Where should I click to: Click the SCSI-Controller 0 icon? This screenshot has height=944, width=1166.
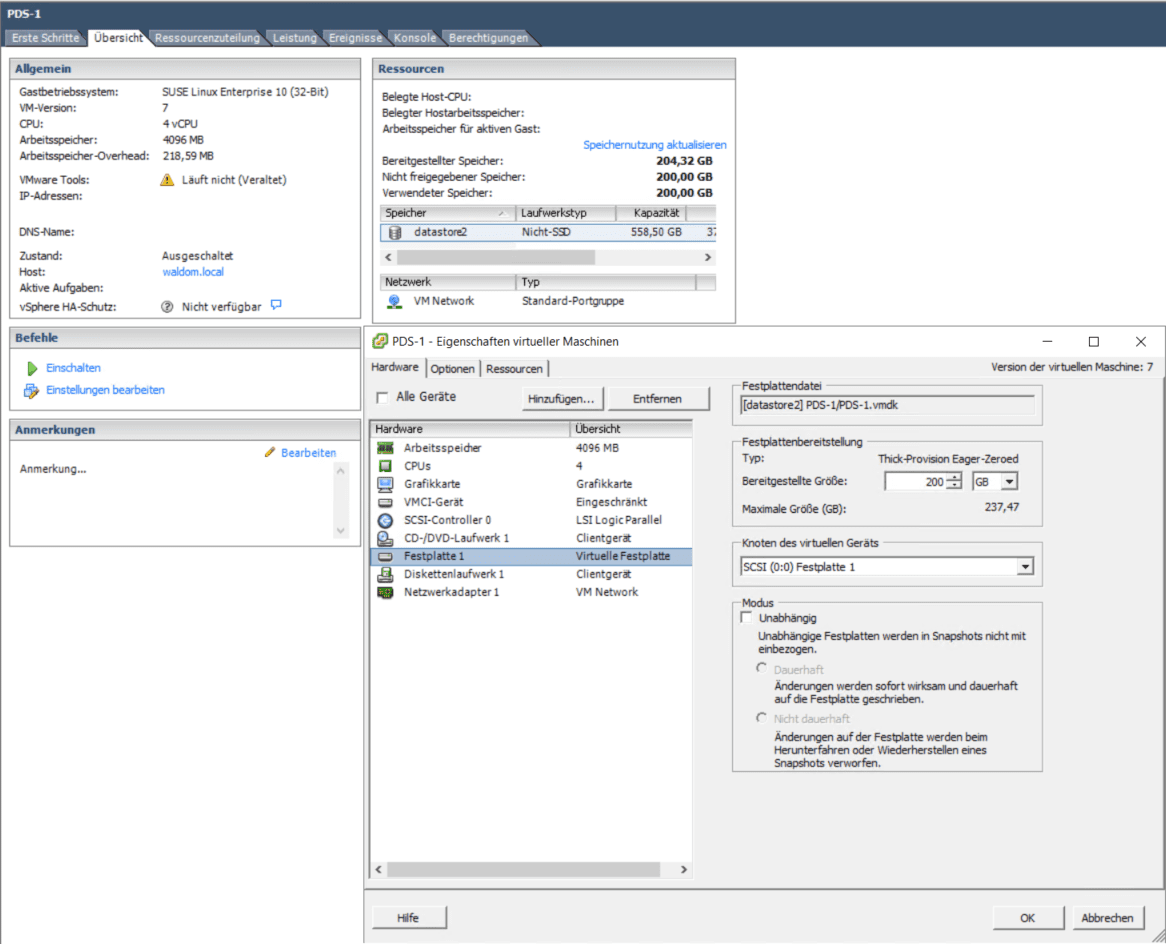coord(385,520)
